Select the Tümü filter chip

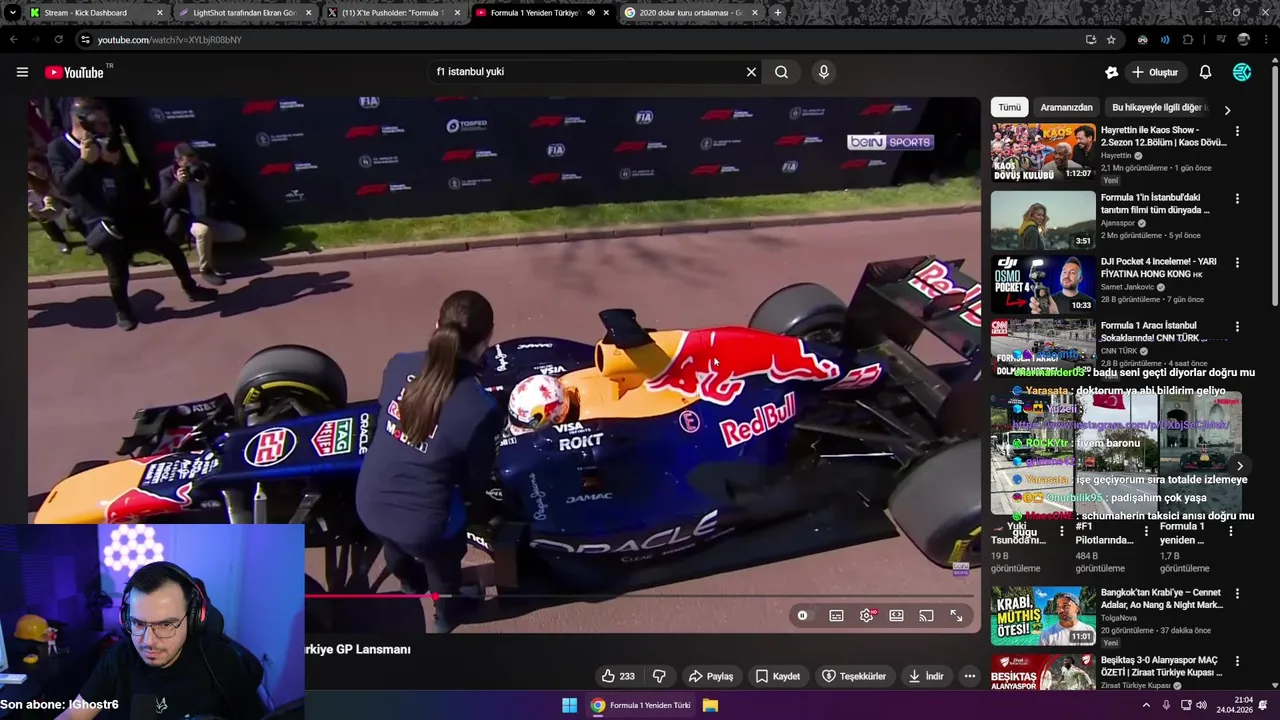point(1010,107)
